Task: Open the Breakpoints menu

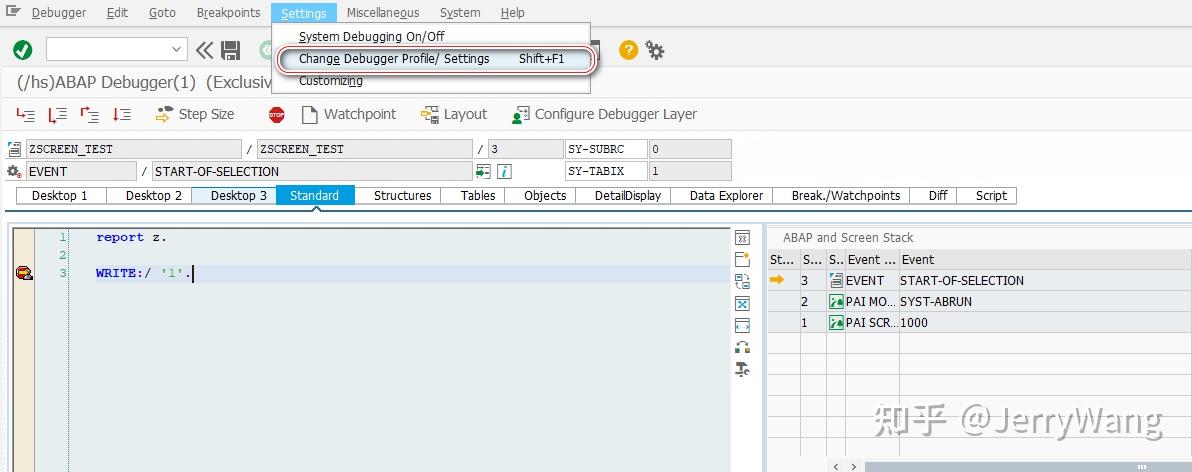Action: point(228,13)
